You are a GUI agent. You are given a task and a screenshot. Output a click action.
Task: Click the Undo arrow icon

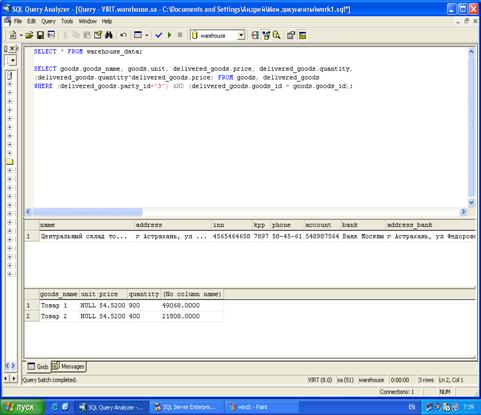[124, 35]
